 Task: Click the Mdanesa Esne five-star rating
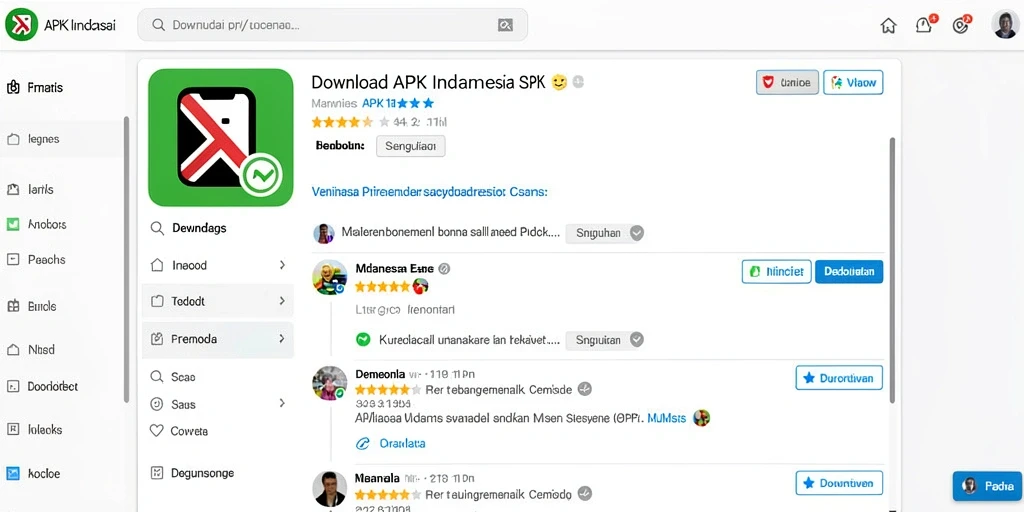point(382,286)
